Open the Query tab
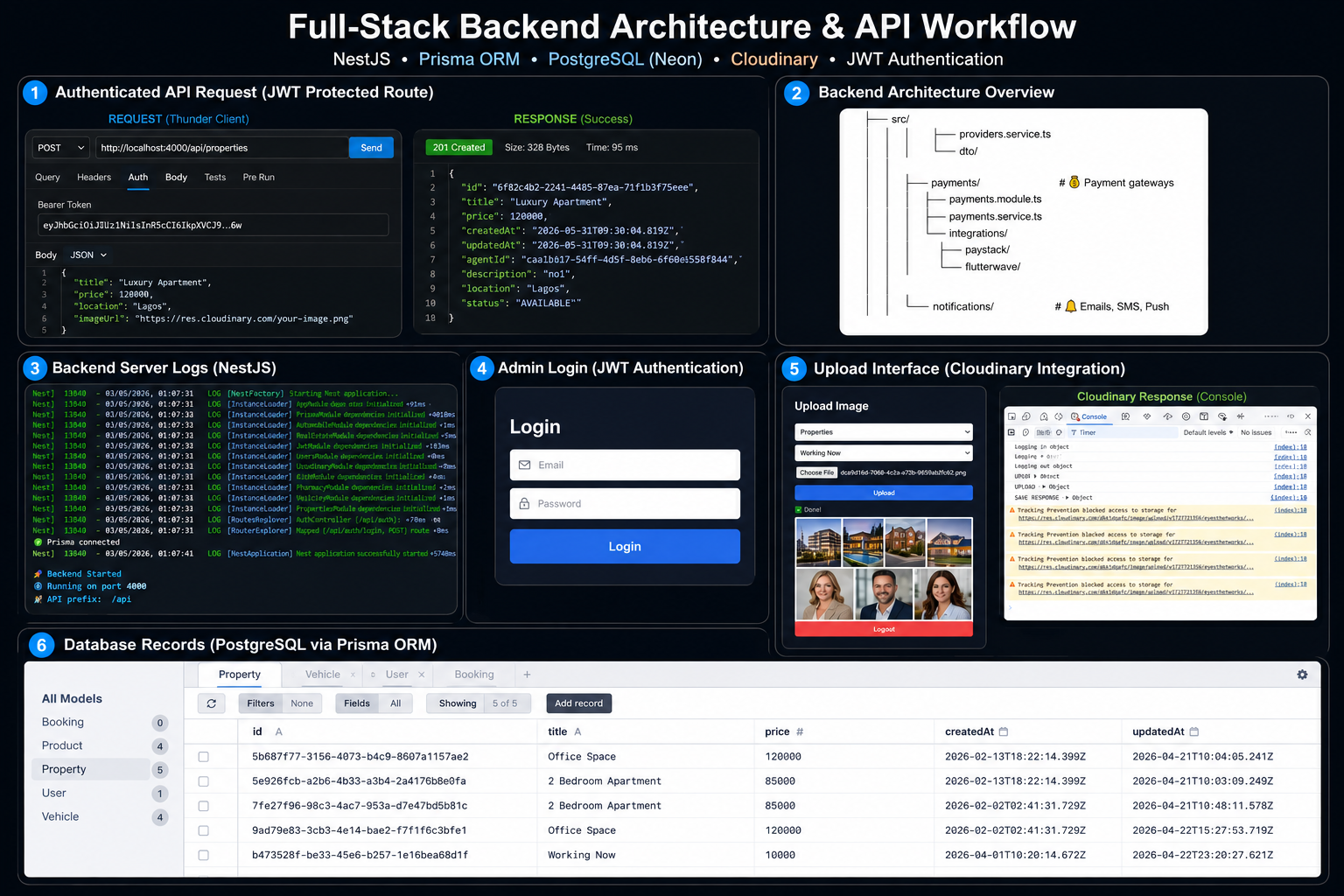Image resolution: width=1344 pixels, height=896 pixels. [47, 177]
